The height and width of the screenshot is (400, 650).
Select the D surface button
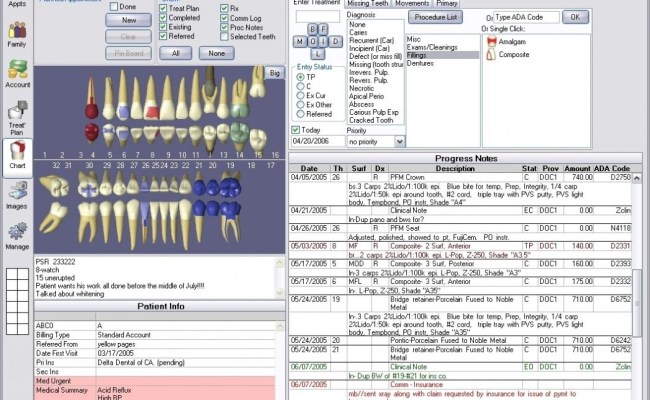pyautogui.click(x=336, y=41)
